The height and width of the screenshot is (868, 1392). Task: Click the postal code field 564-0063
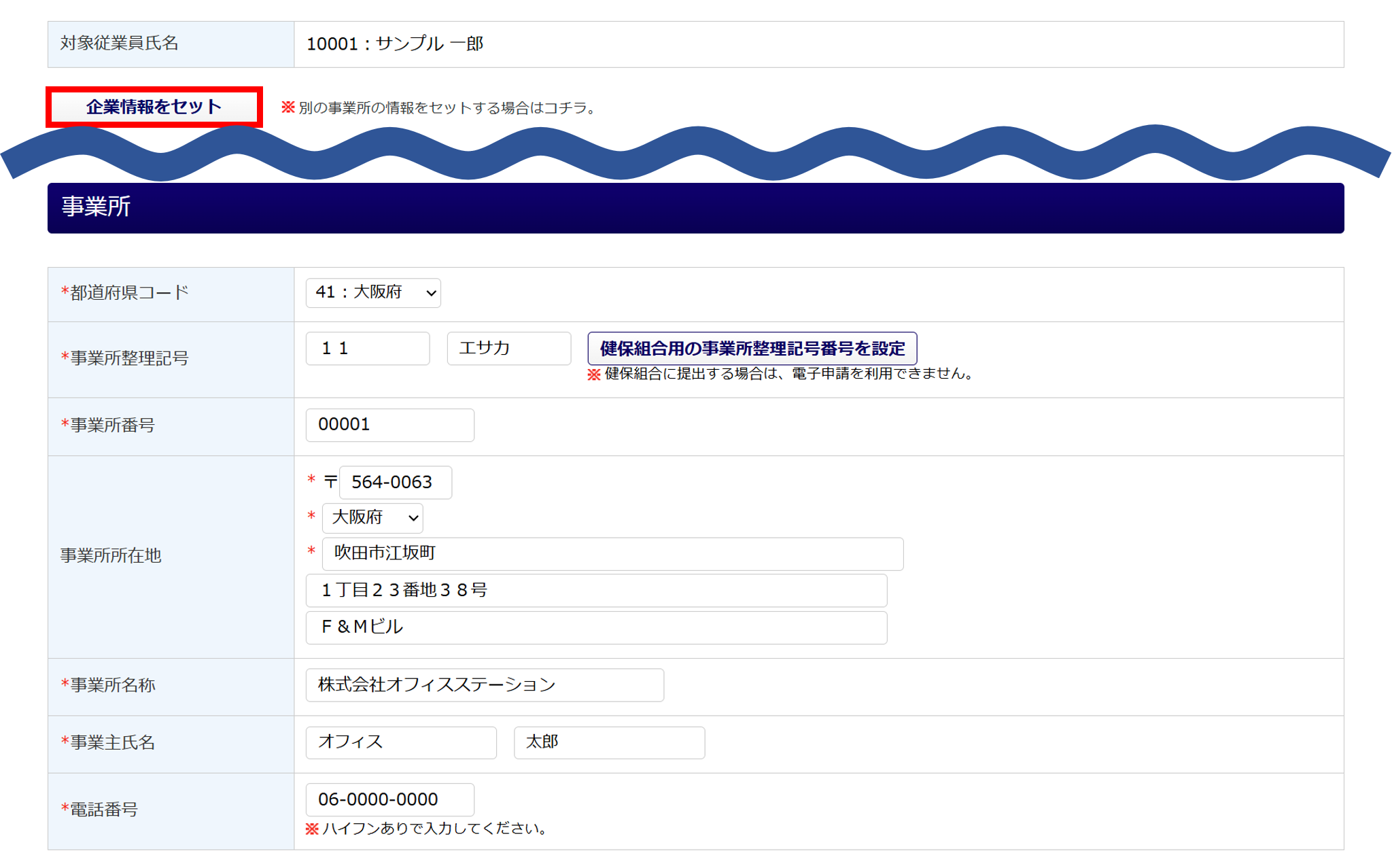pos(395,483)
